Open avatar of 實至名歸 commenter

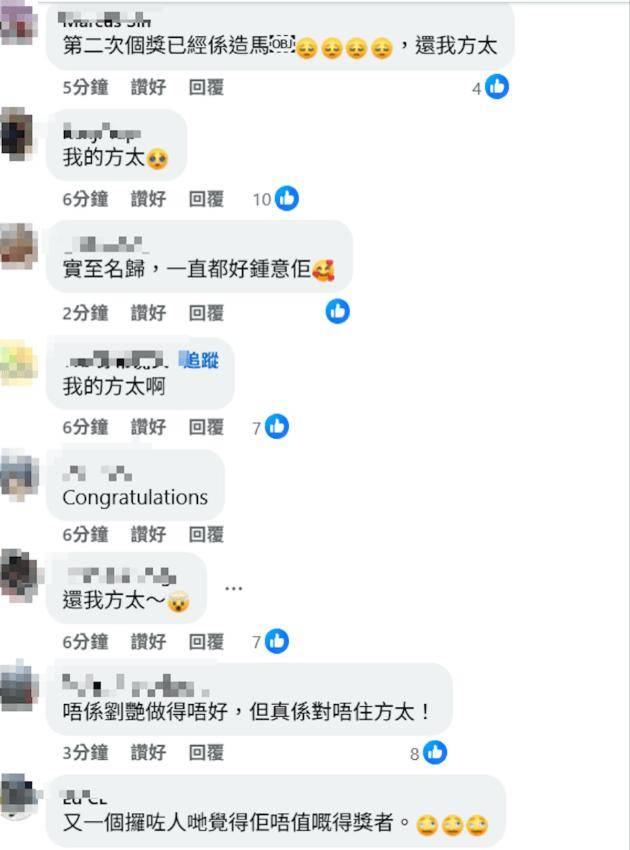click(x=20, y=247)
